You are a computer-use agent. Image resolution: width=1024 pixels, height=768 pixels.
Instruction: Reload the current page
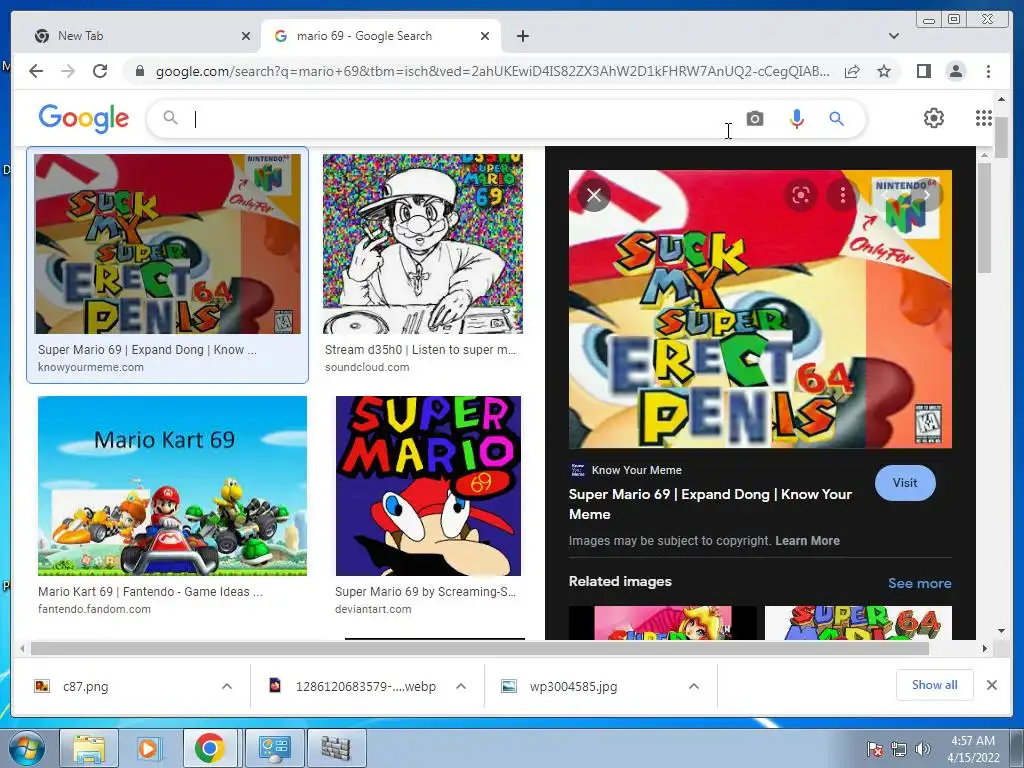[100, 71]
